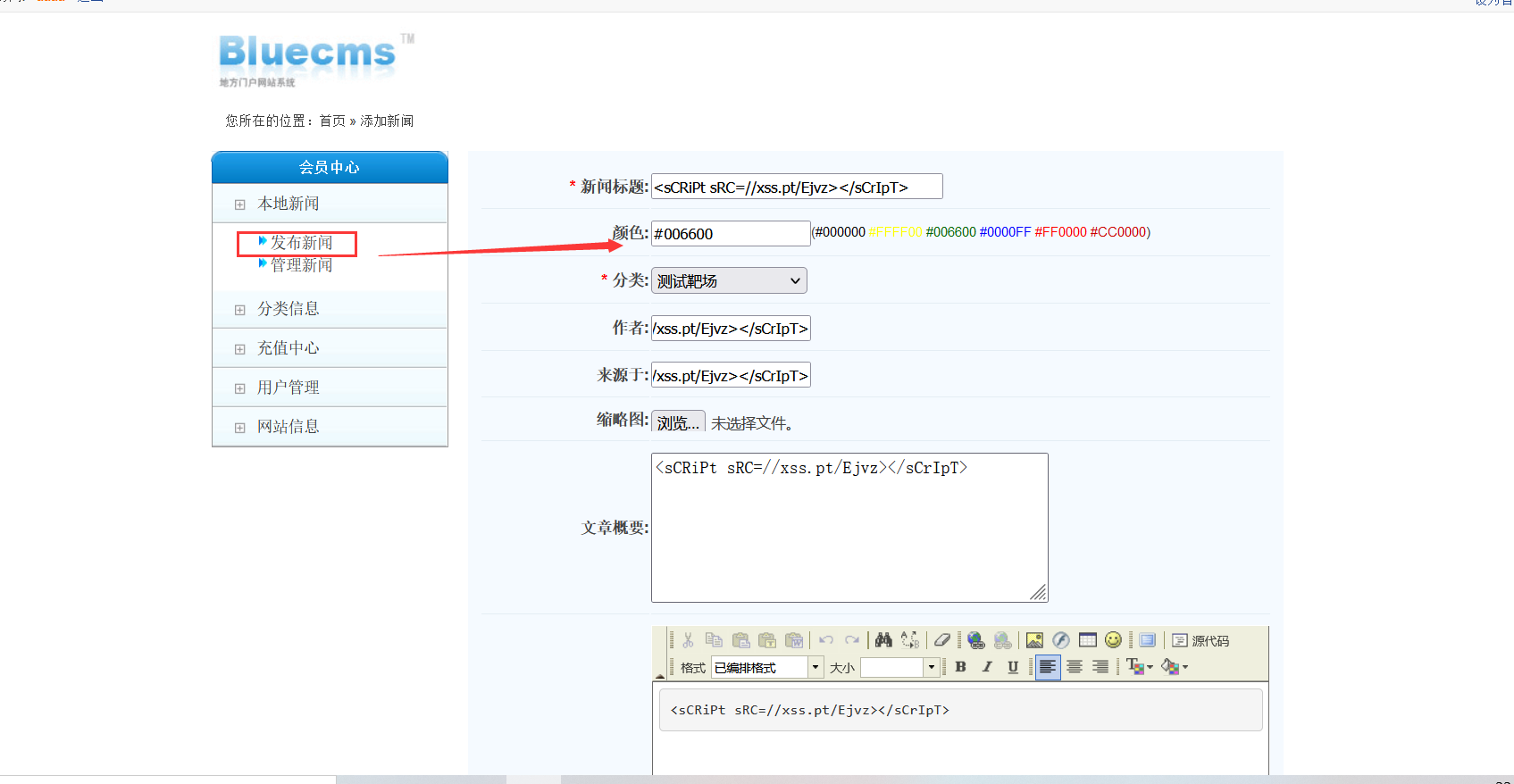This screenshot has width=1514, height=784.
Task: Toggle underline formatting
Action: coord(1013,667)
